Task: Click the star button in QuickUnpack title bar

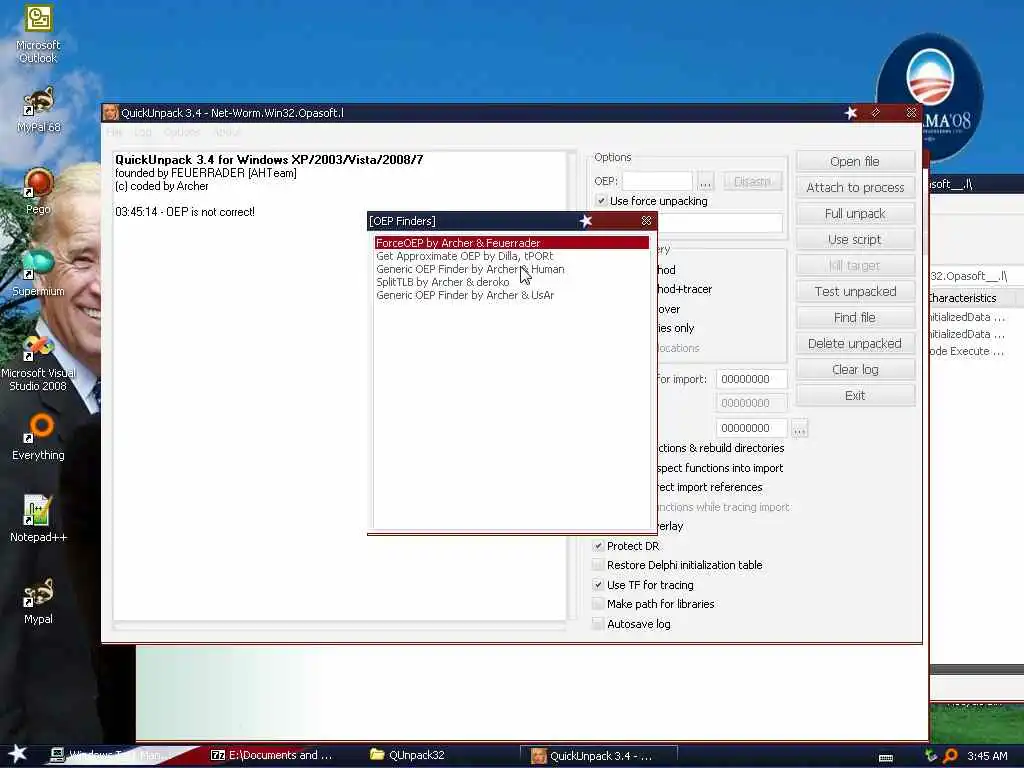Action: 850,113
